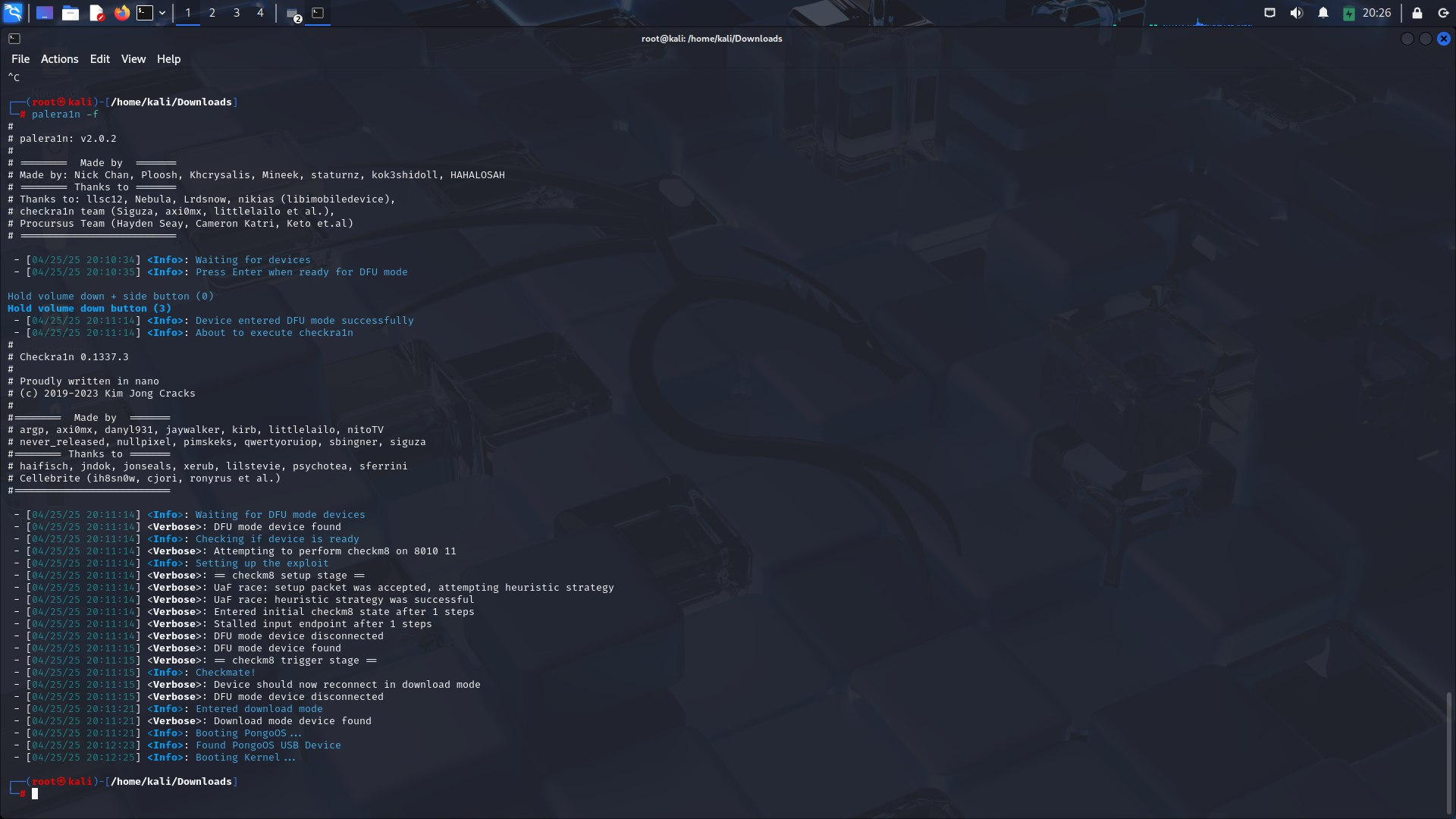The width and height of the screenshot is (1456, 819).
Task: Launch Firefox from the top panel
Action: click(x=122, y=13)
